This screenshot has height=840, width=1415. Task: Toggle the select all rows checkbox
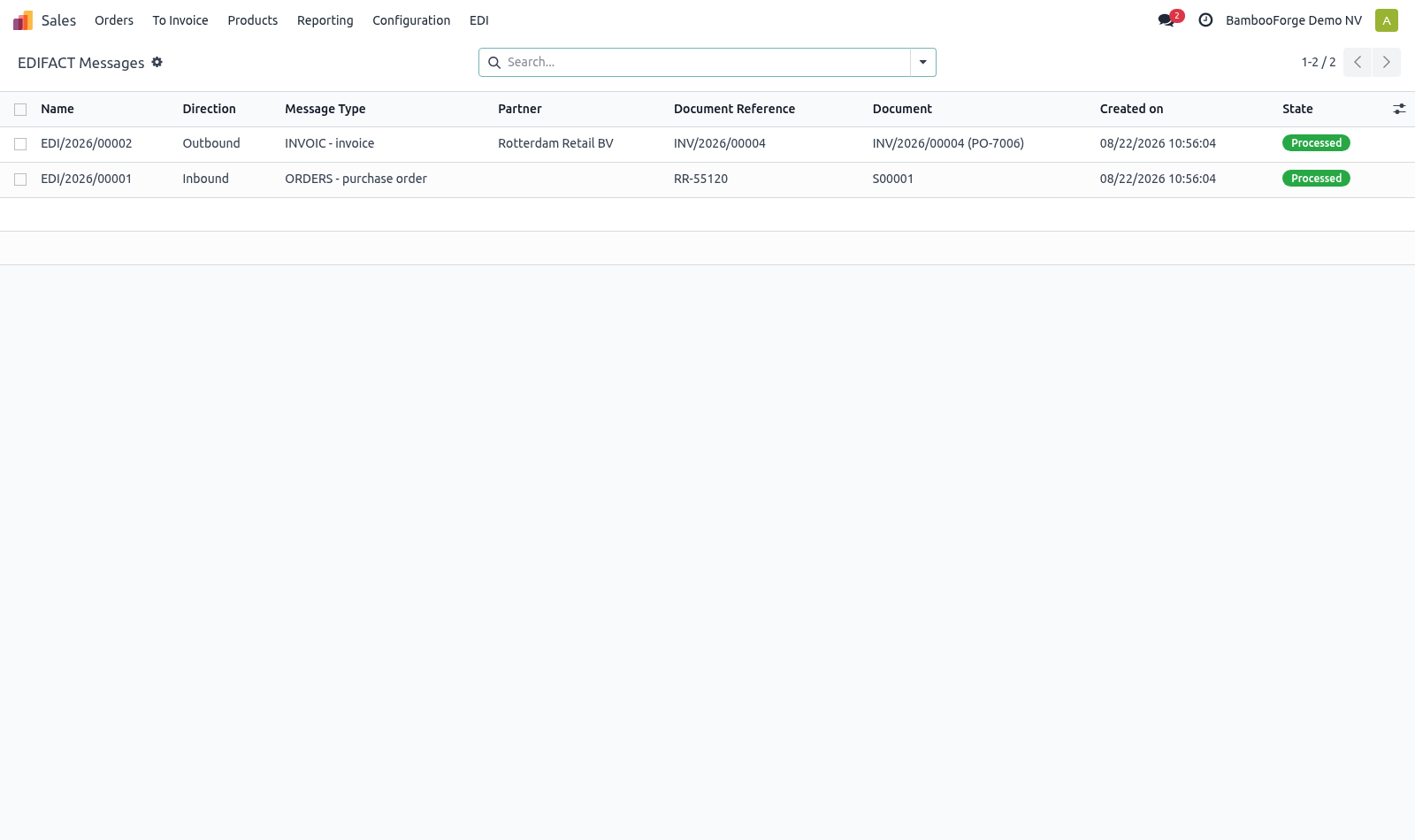tap(20, 110)
